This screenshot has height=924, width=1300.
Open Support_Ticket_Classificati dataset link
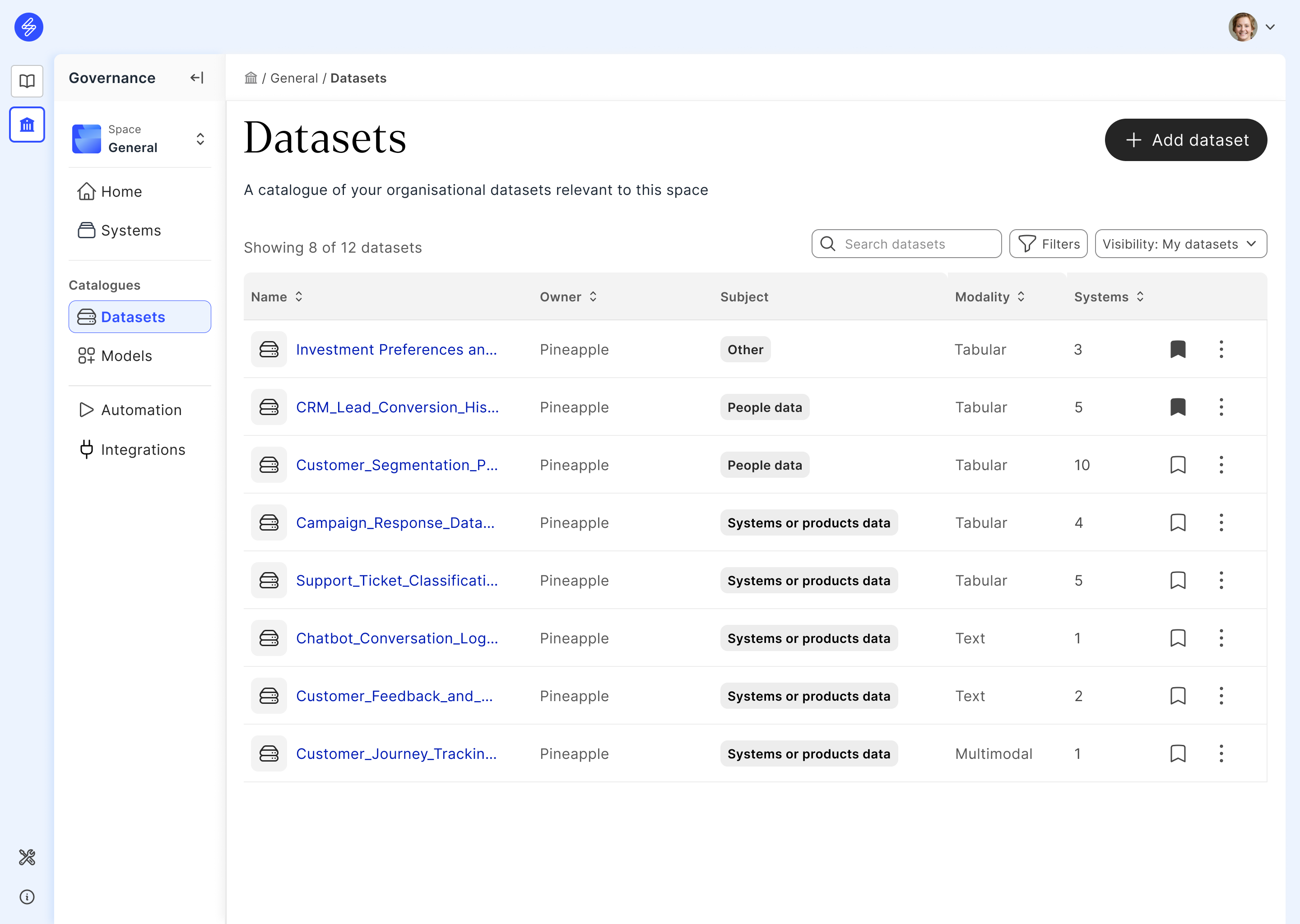click(397, 580)
